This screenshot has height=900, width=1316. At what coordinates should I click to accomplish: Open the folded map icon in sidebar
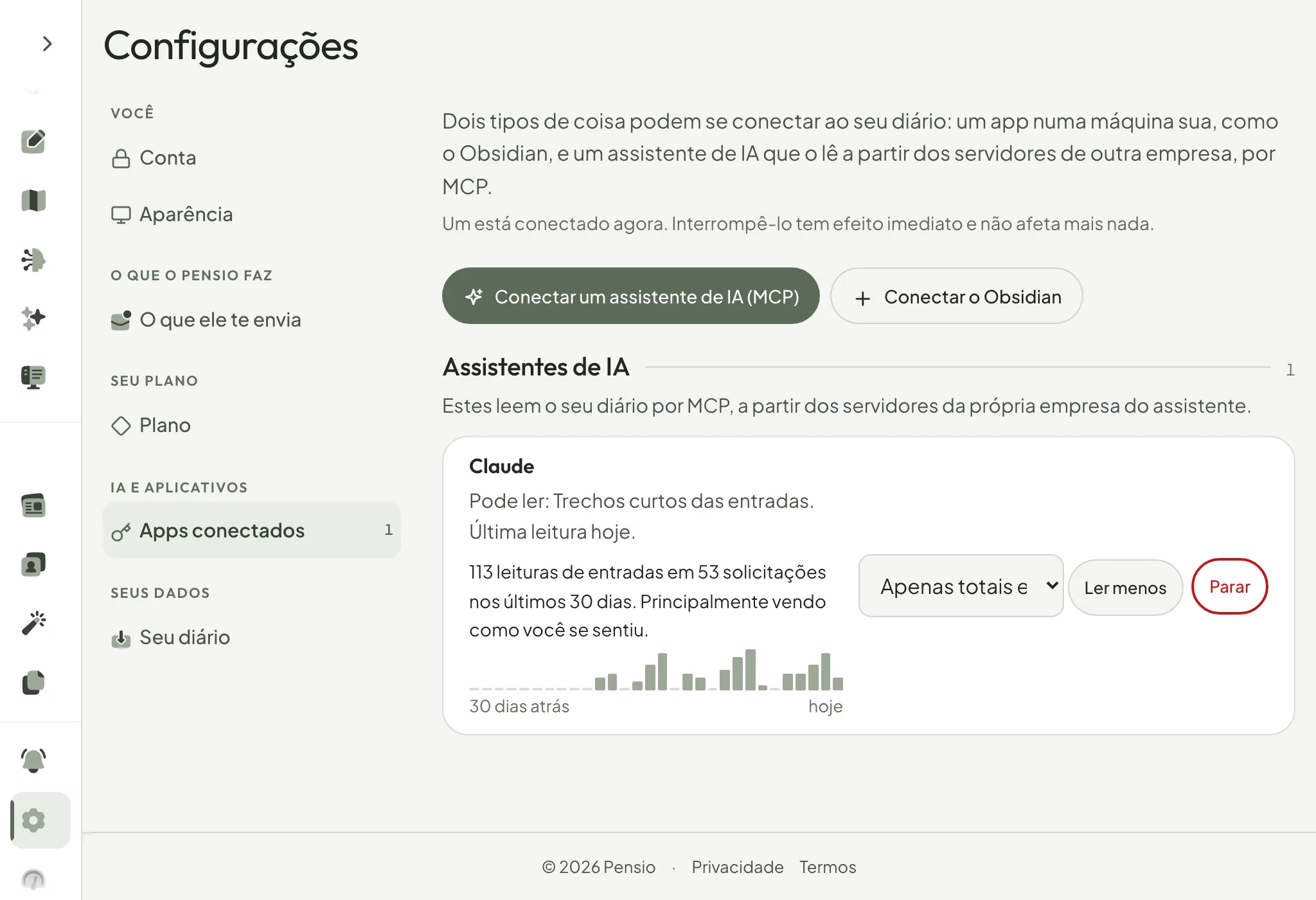coord(33,201)
